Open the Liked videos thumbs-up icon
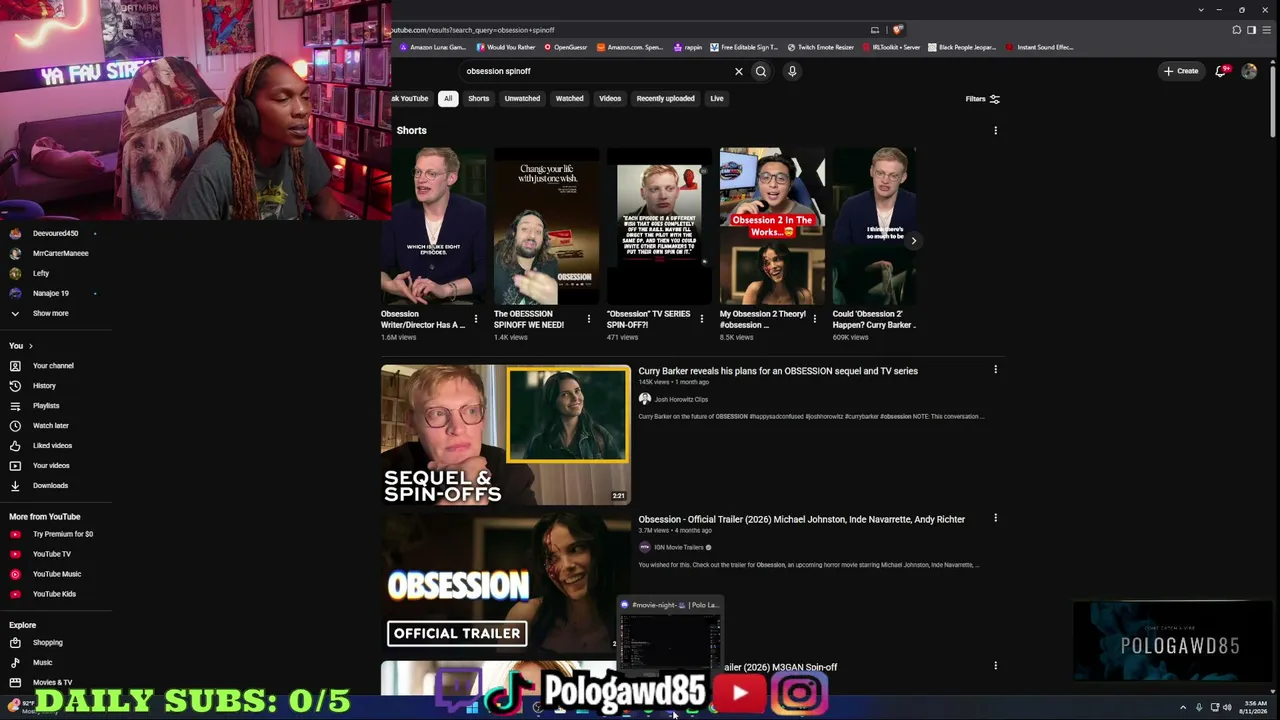This screenshot has width=1280, height=720. coord(15,446)
